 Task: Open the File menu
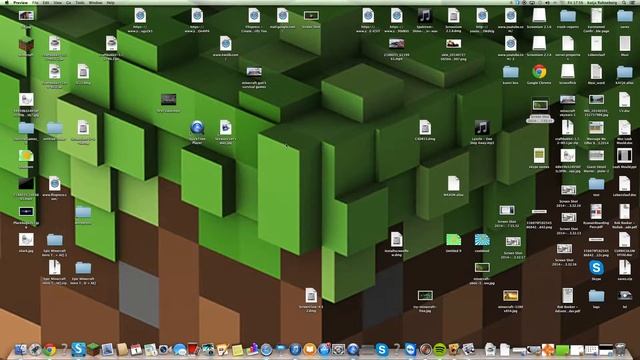click(x=36, y=2)
